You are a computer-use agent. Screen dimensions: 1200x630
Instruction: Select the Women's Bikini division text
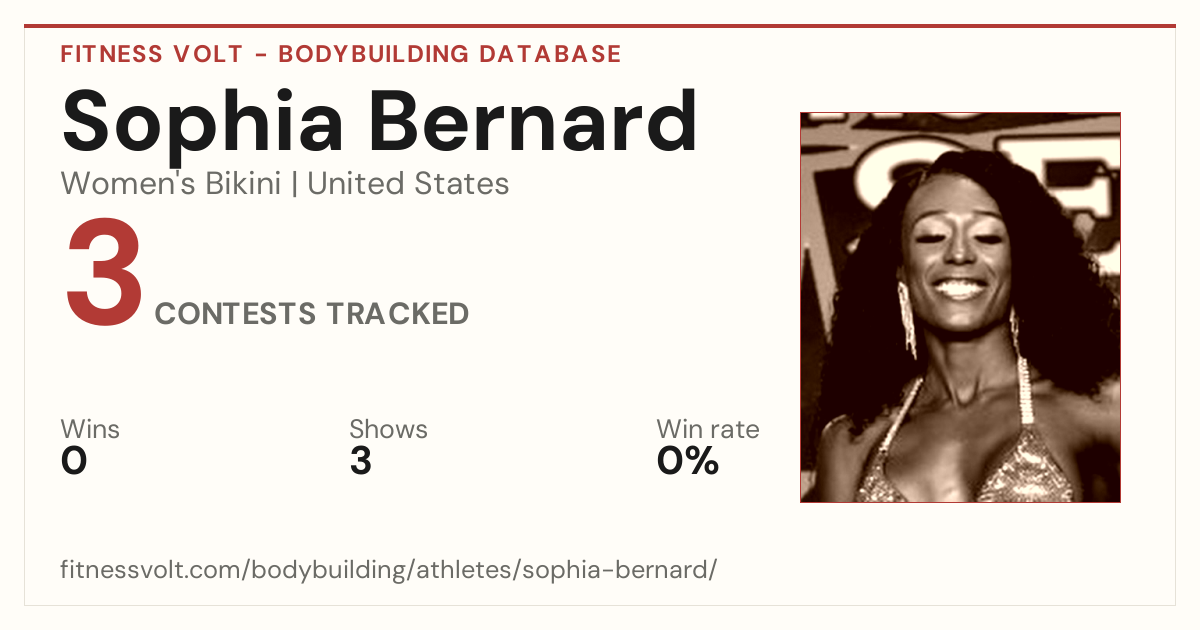coord(171,184)
